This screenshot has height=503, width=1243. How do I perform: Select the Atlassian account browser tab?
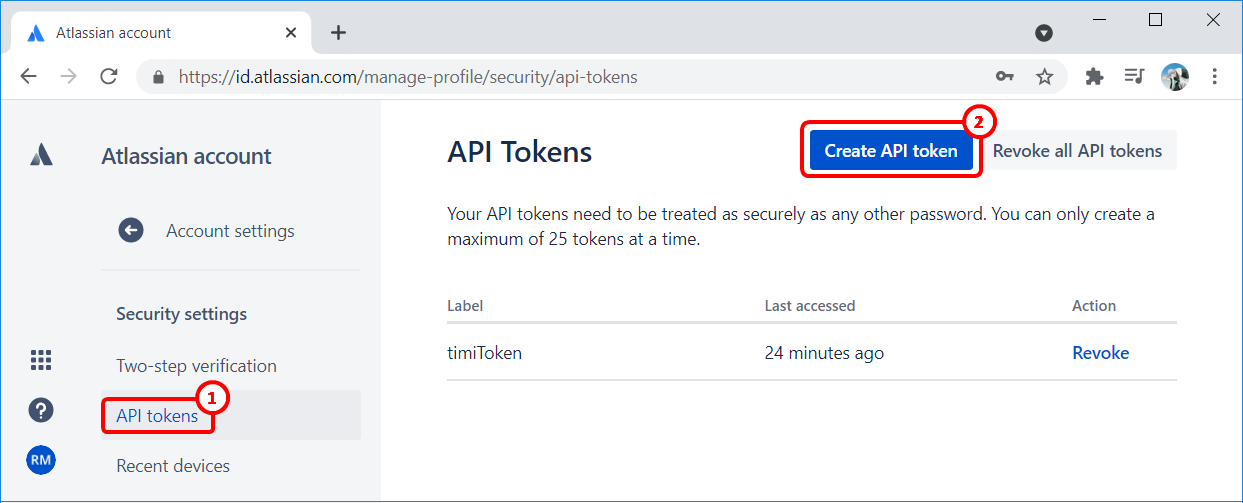161,32
